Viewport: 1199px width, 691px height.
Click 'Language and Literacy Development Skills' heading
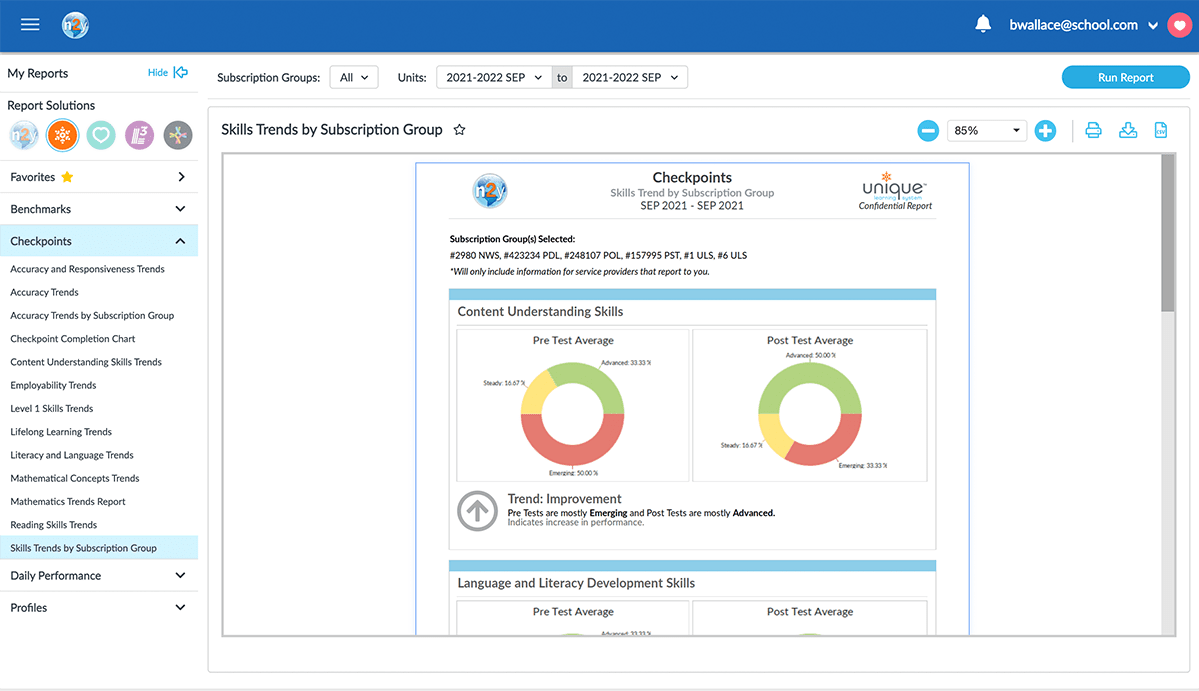coord(576,583)
